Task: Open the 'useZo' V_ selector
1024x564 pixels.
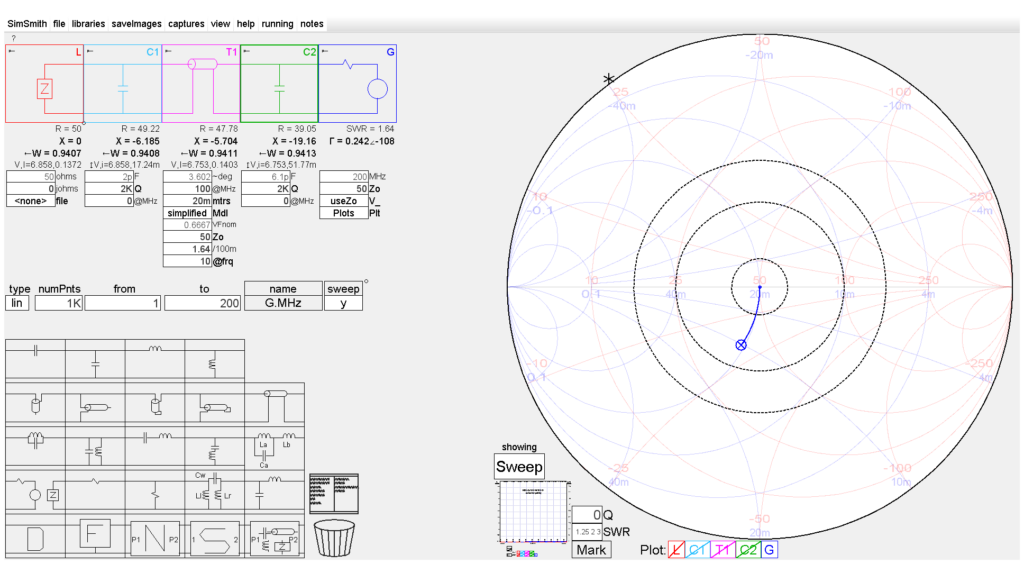Action: [344, 201]
